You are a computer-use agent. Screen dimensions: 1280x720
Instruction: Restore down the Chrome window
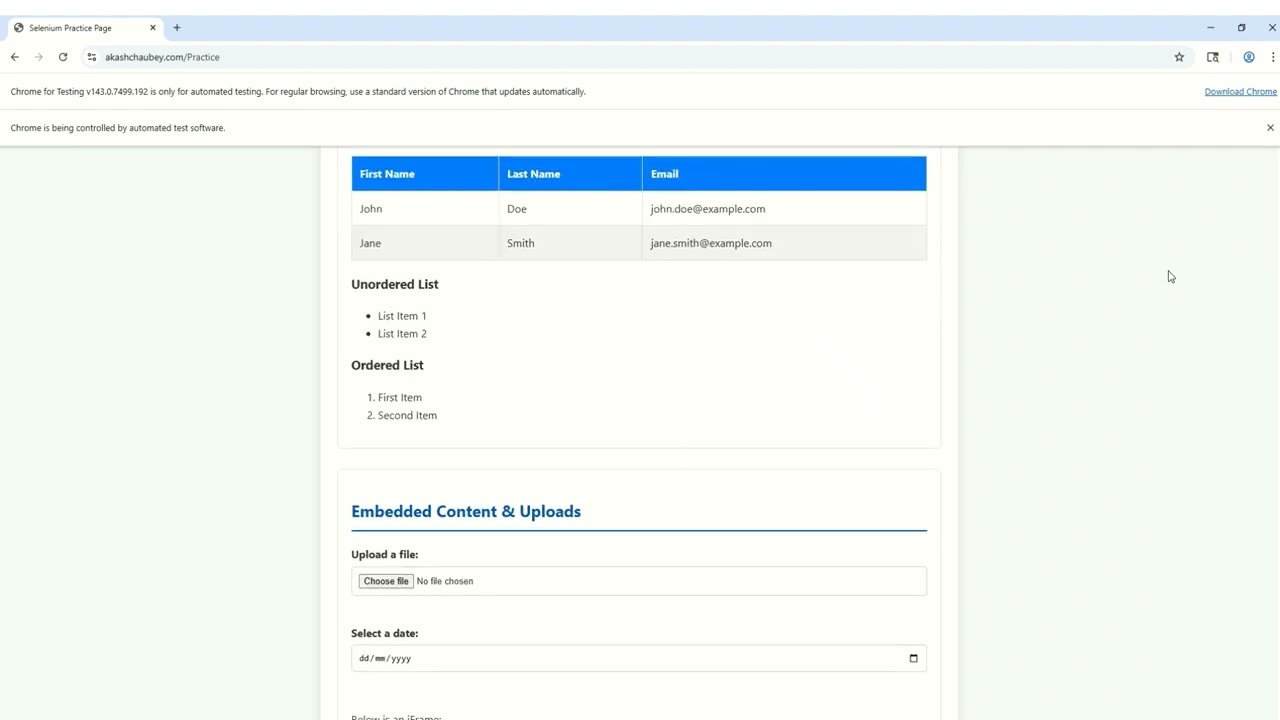(x=1241, y=28)
